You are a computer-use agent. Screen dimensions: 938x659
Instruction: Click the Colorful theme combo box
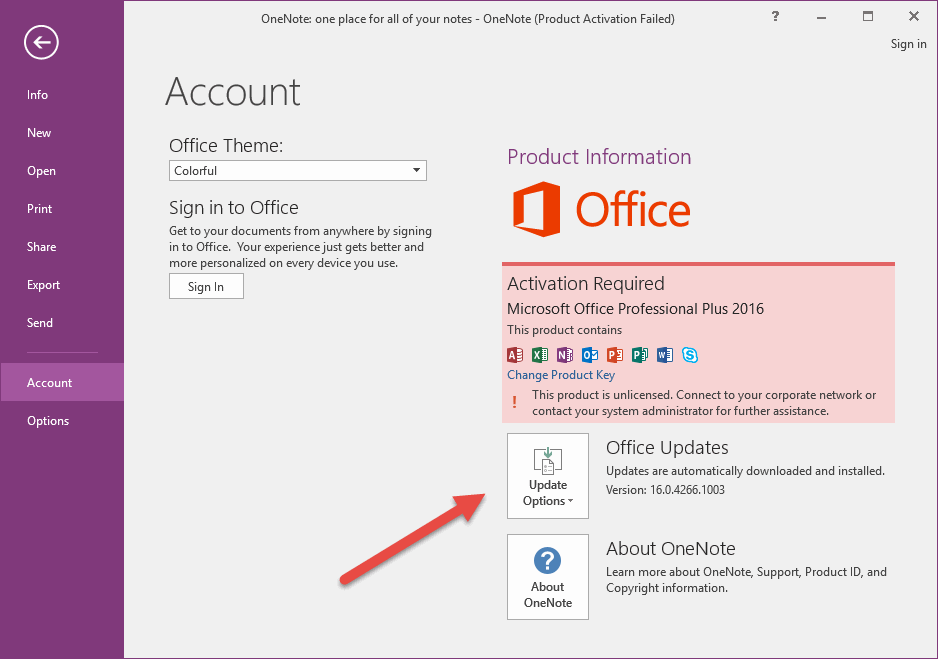298,170
